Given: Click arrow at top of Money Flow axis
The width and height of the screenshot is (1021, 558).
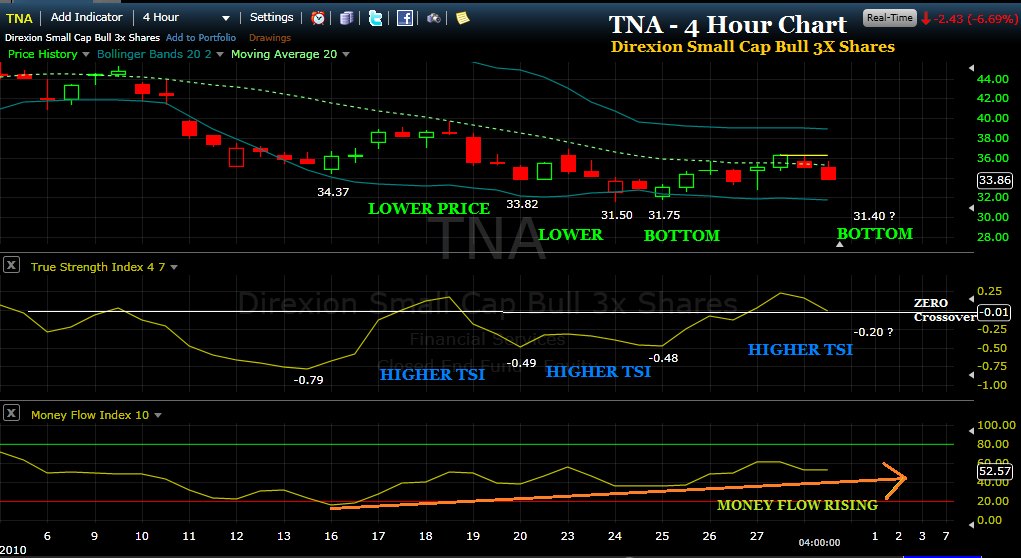Looking at the screenshot, I should [x=972, y=430].
